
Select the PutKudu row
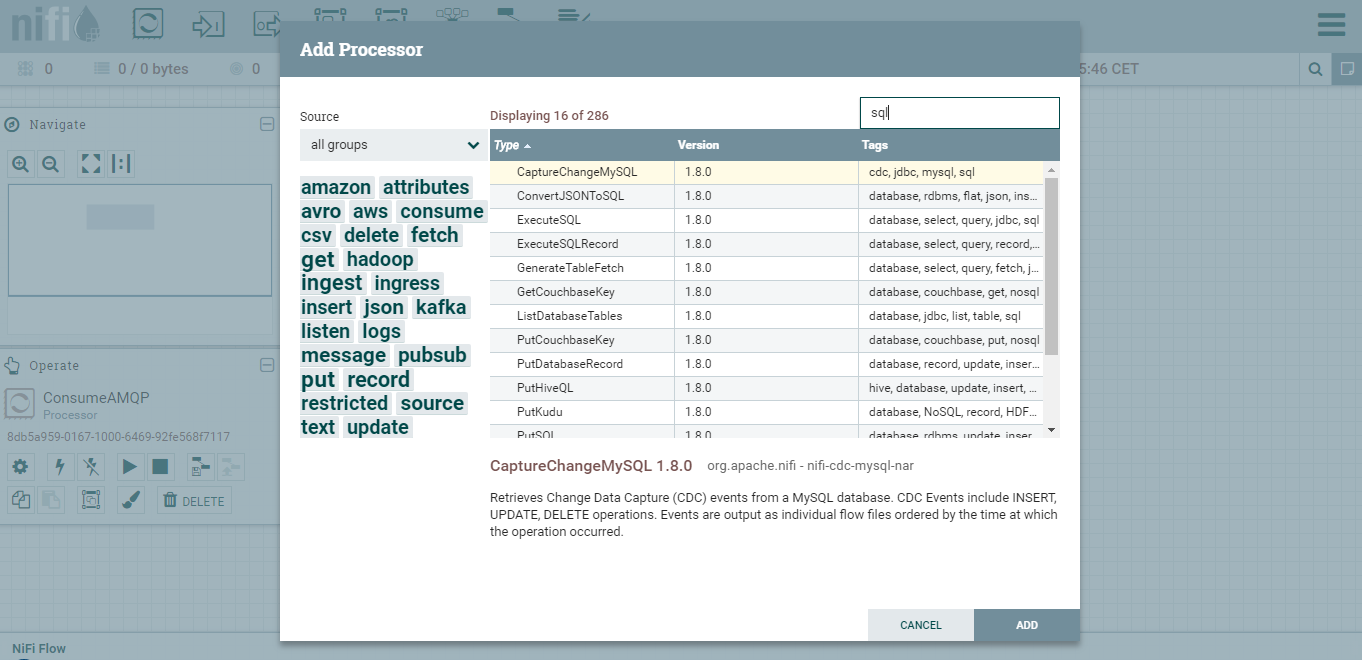(767, 412)
